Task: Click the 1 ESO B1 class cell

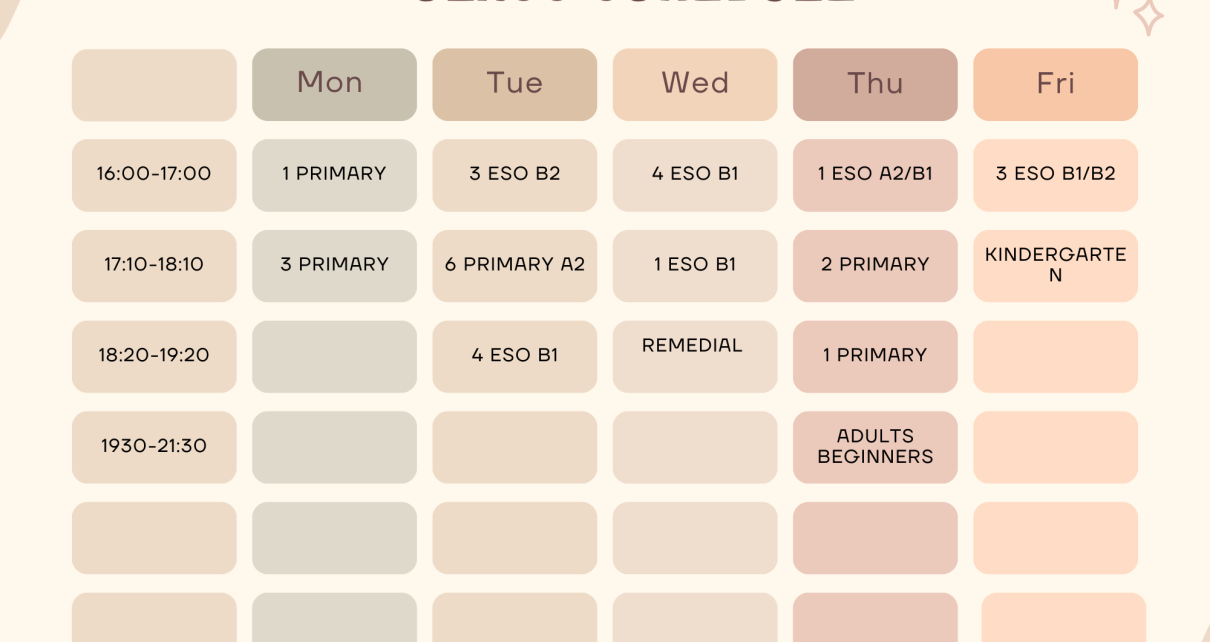Action: [x=695, y=265]
